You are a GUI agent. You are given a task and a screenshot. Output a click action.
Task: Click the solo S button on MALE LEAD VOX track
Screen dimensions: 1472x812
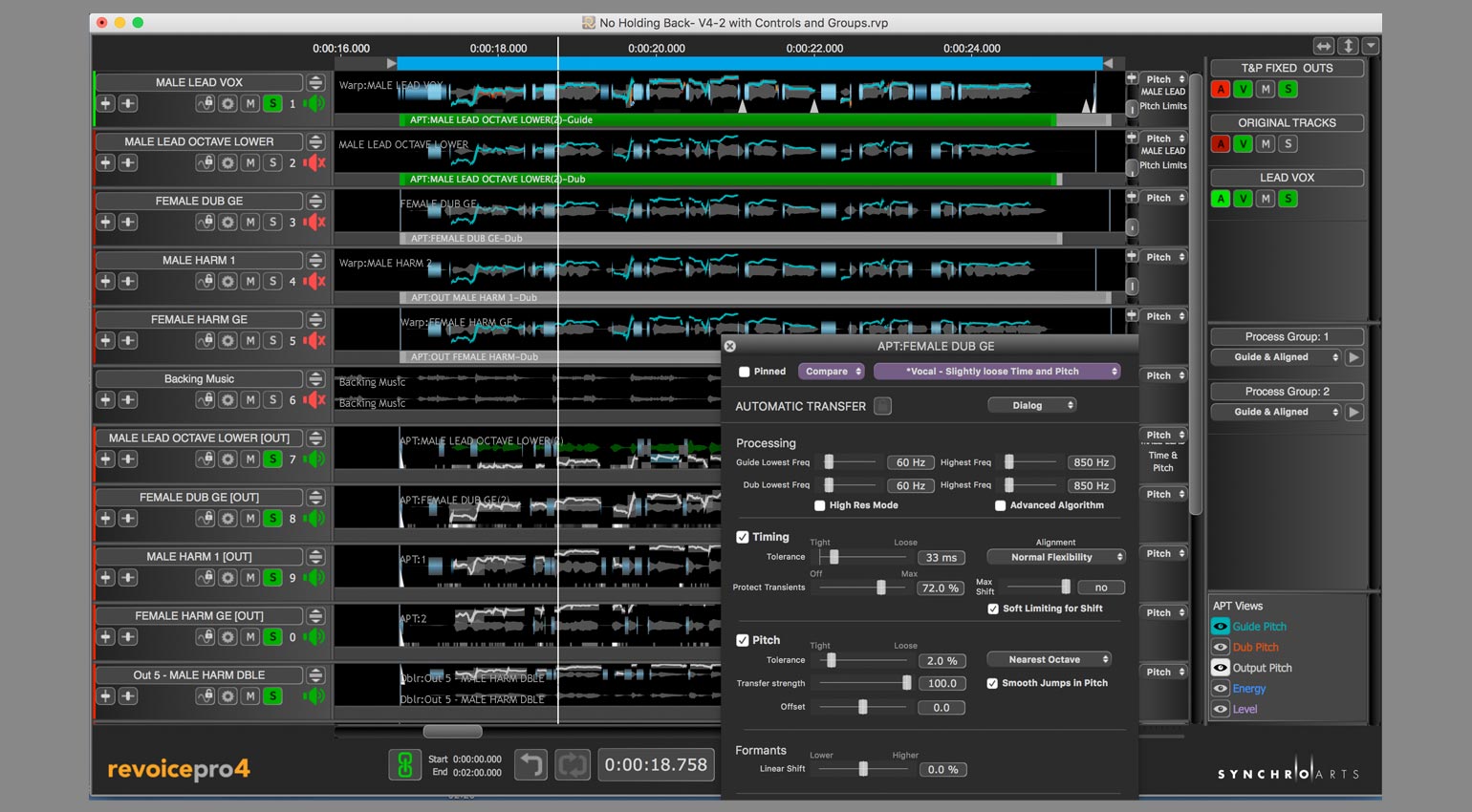(272, 103)
